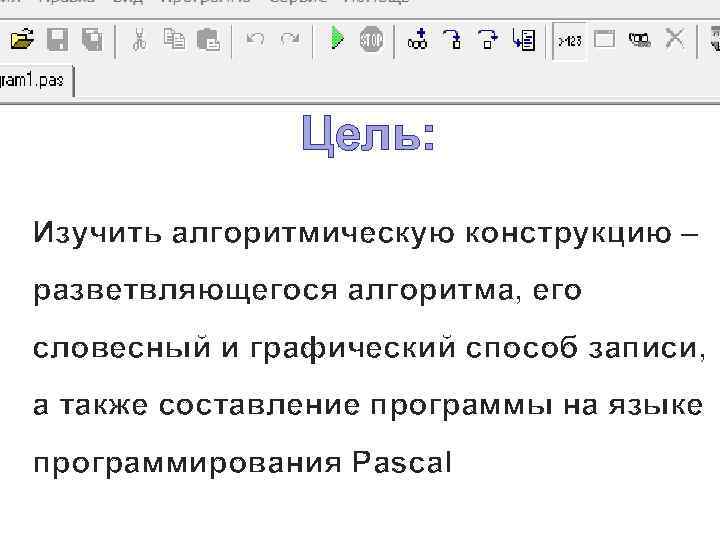This screenshot has width=720, height=540.
Task: Cut selection with the scissors icon
Action: pyautogui.click(x=139, y=40)
